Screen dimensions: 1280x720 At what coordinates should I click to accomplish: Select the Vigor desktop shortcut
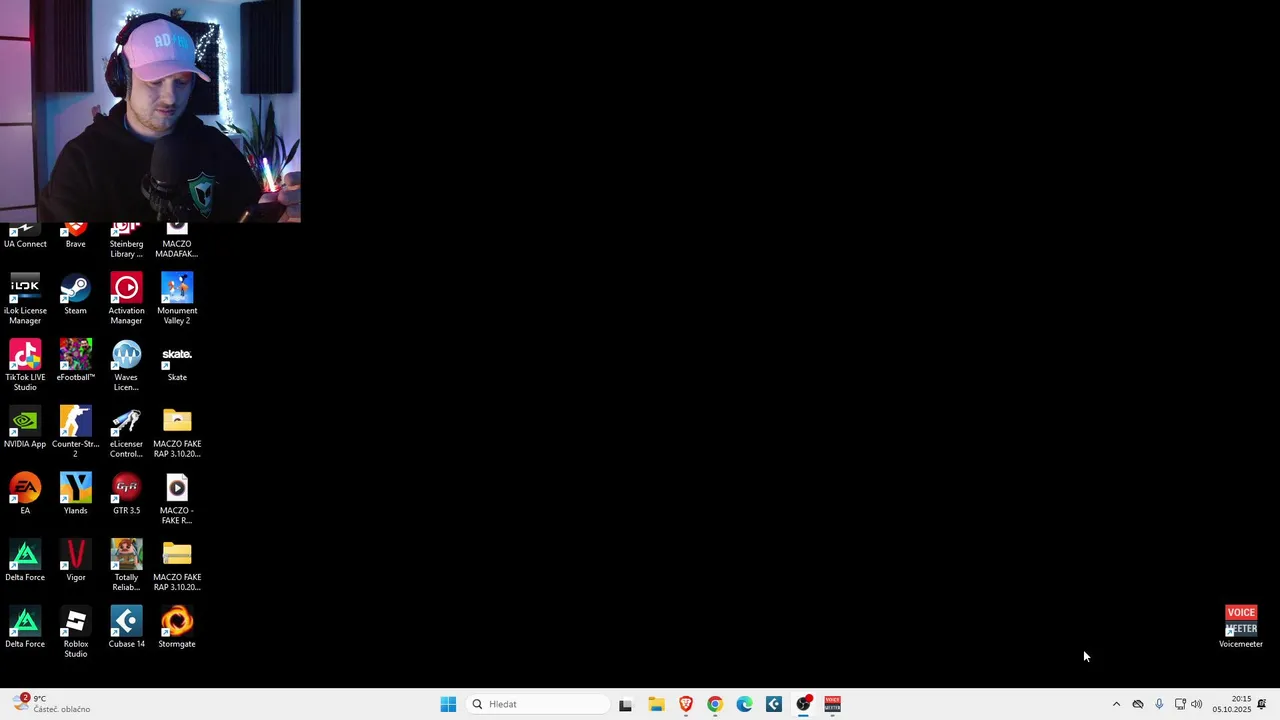(x=75, y=560)
